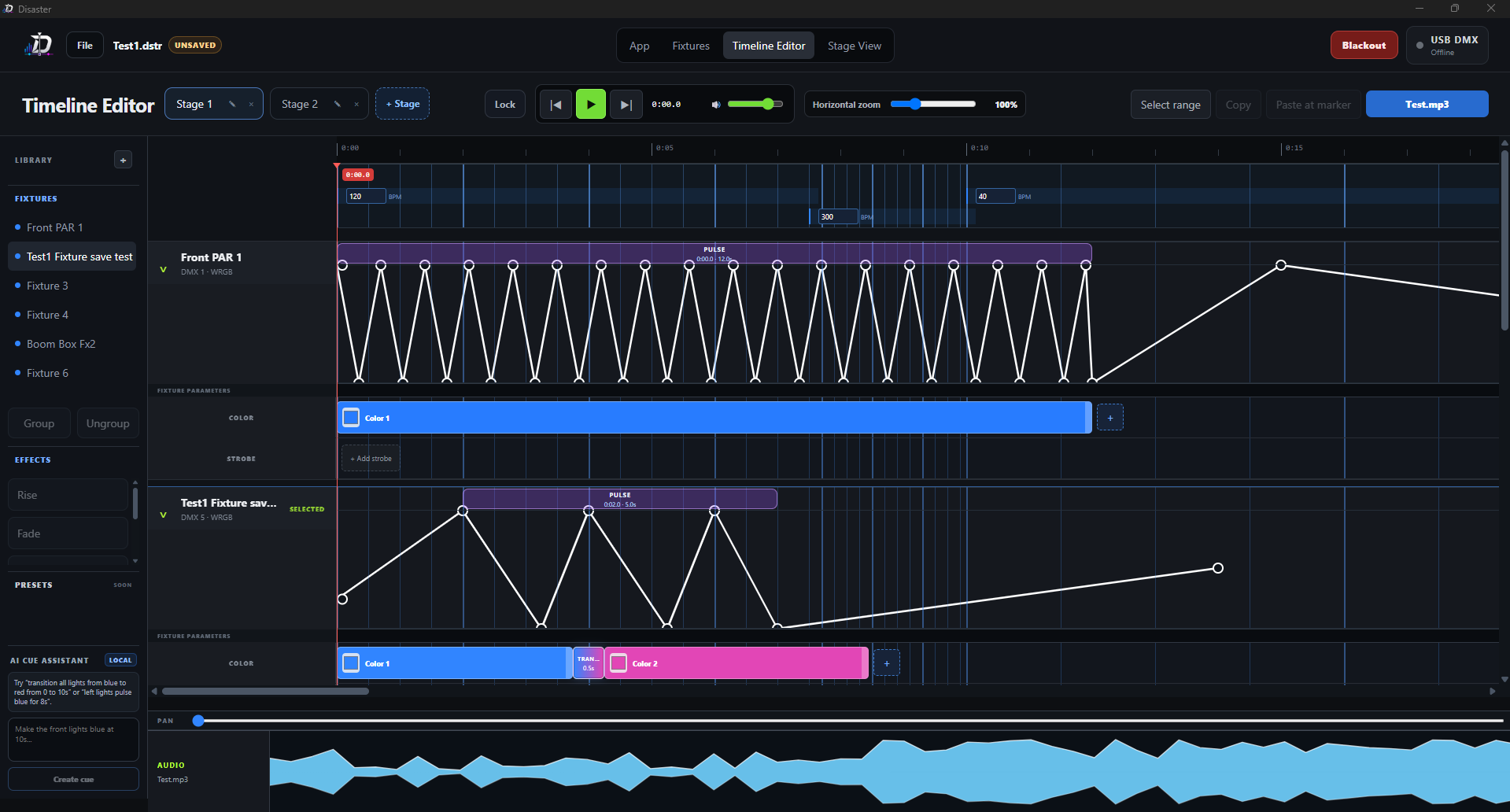The width and height of the screenshot is (1510, 812).
Task: Select Fixture 6 in library
Action: coord(72,373)
